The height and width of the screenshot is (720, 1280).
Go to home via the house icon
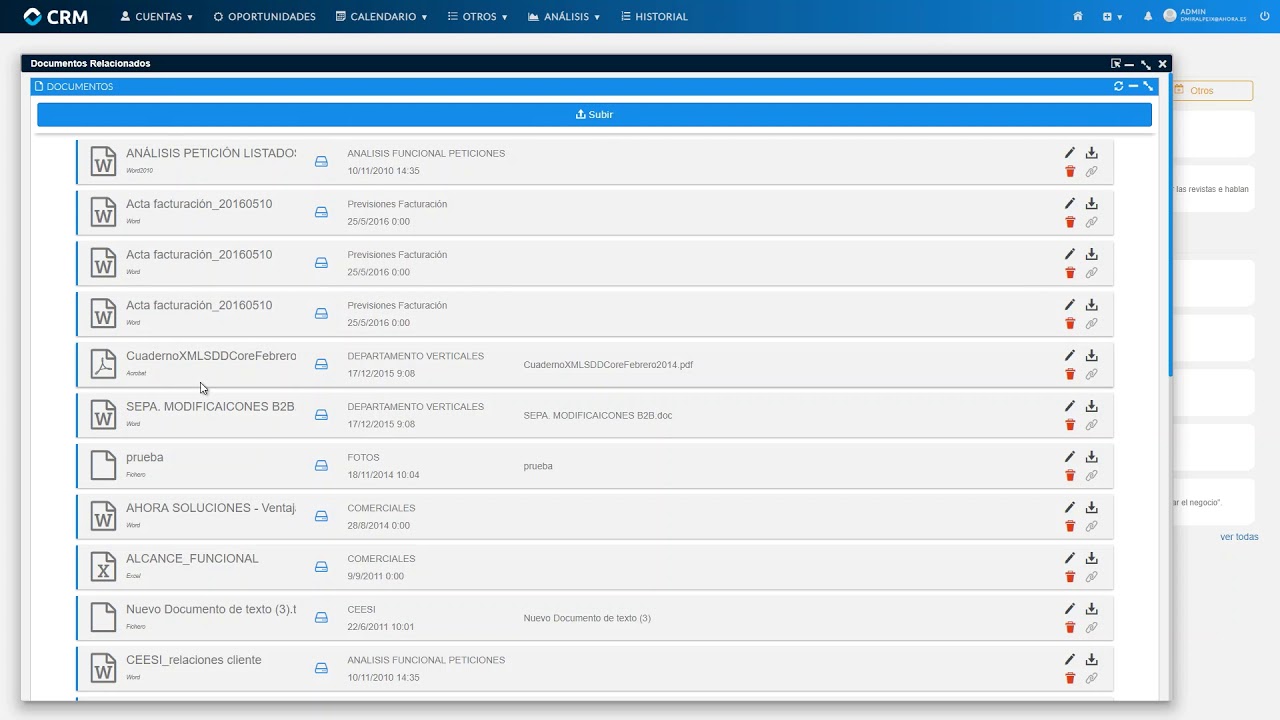pos(1078,17)
